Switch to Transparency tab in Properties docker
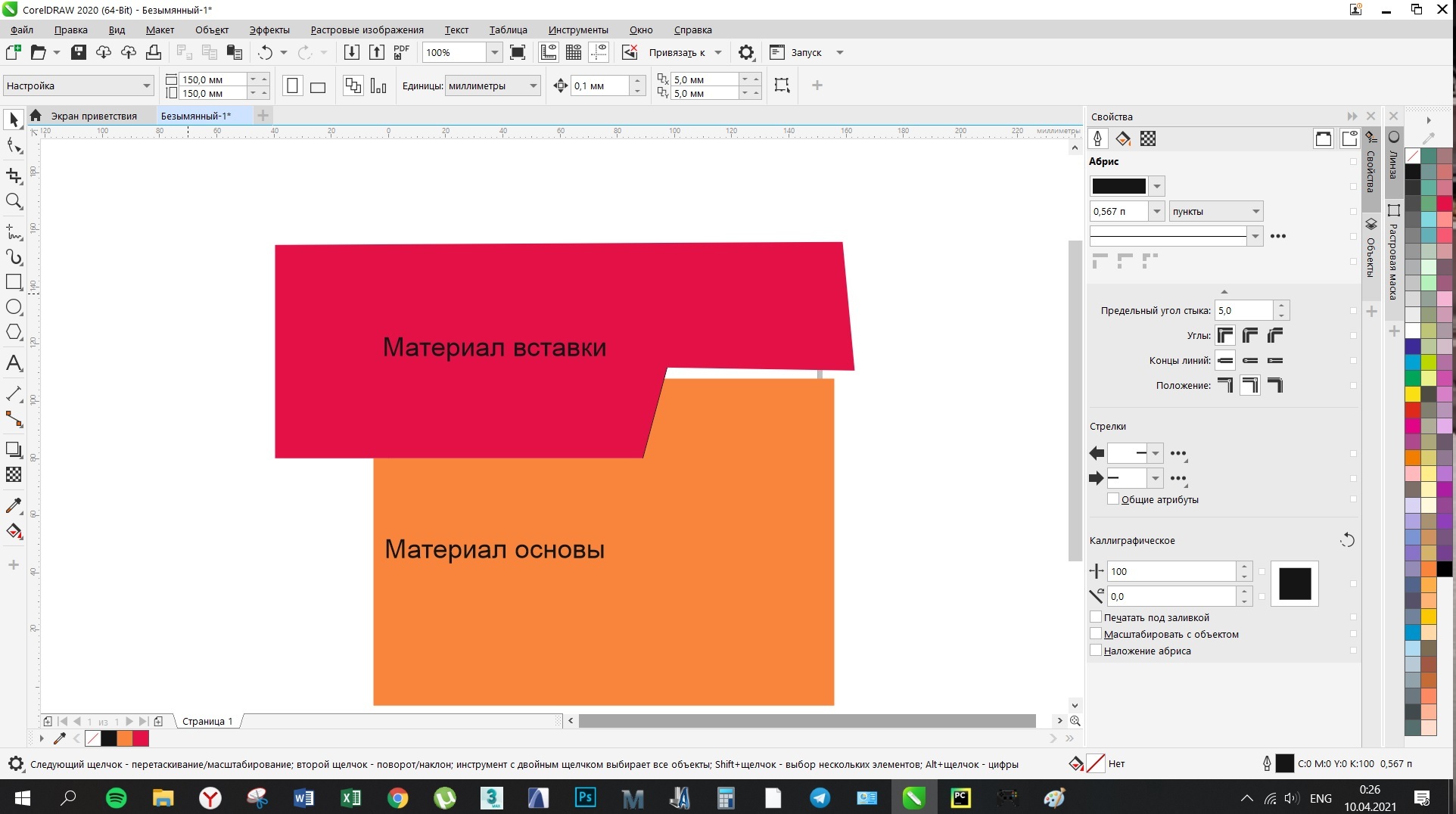 (1148, 138)
